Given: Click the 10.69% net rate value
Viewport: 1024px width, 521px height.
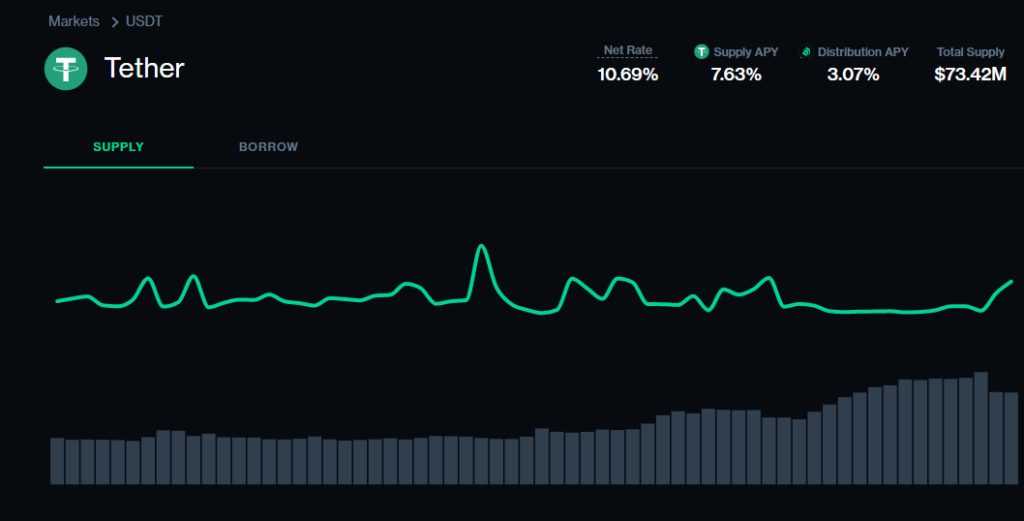Looking at the screenshot, I should 628,74.
